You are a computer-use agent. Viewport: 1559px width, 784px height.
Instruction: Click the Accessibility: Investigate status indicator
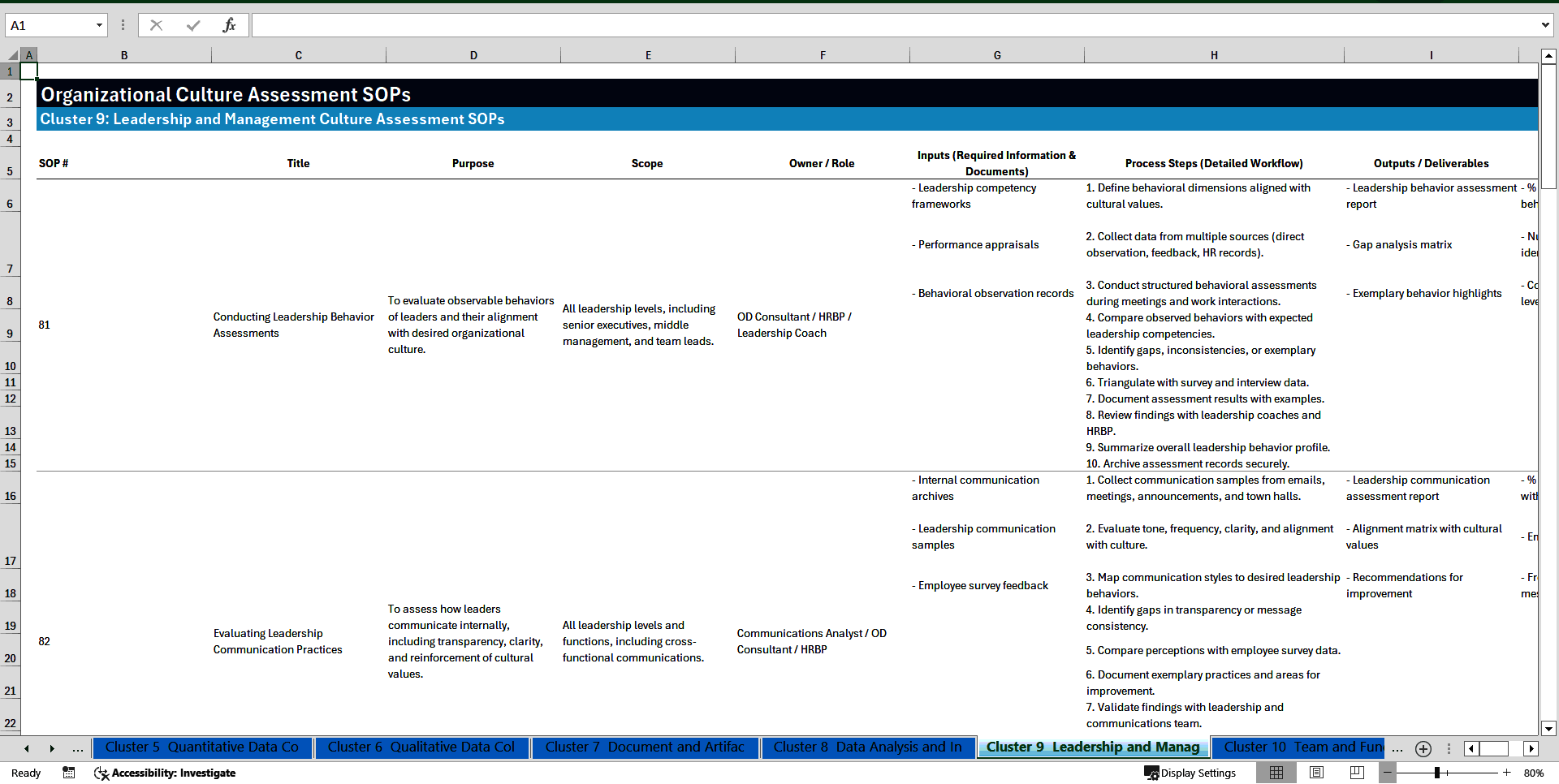click(x=165, y=773)
